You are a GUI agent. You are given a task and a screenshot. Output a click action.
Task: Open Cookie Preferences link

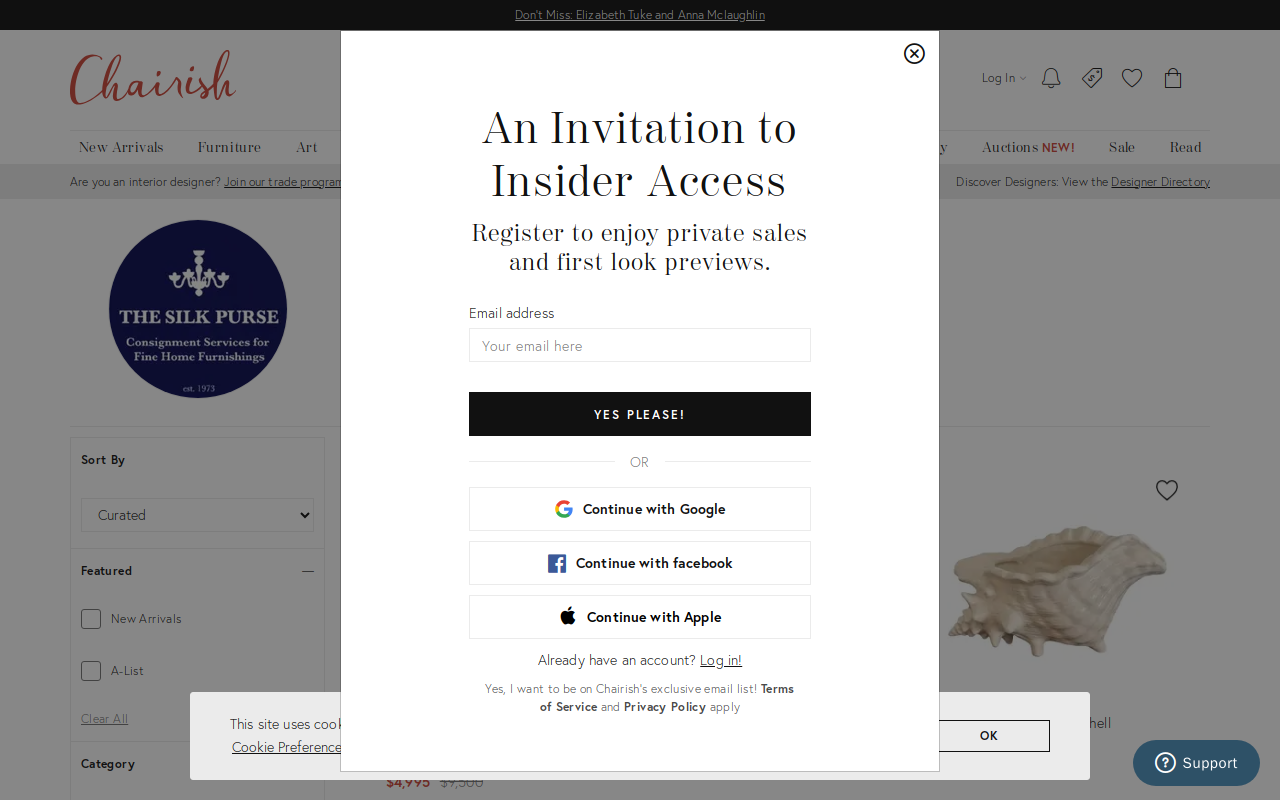pyautogui.click(x=286, y=747)
